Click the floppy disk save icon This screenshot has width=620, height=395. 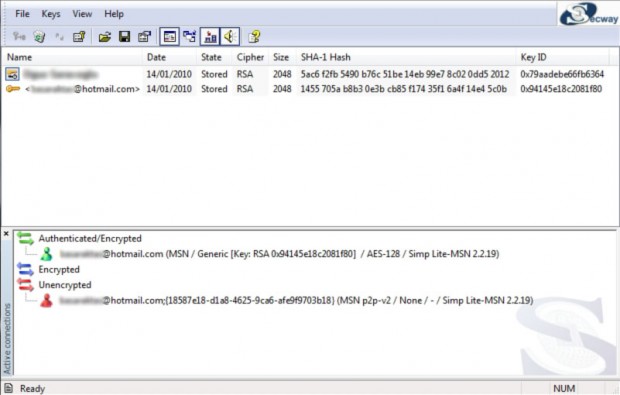pyautogui.click(x=125, y=37)
